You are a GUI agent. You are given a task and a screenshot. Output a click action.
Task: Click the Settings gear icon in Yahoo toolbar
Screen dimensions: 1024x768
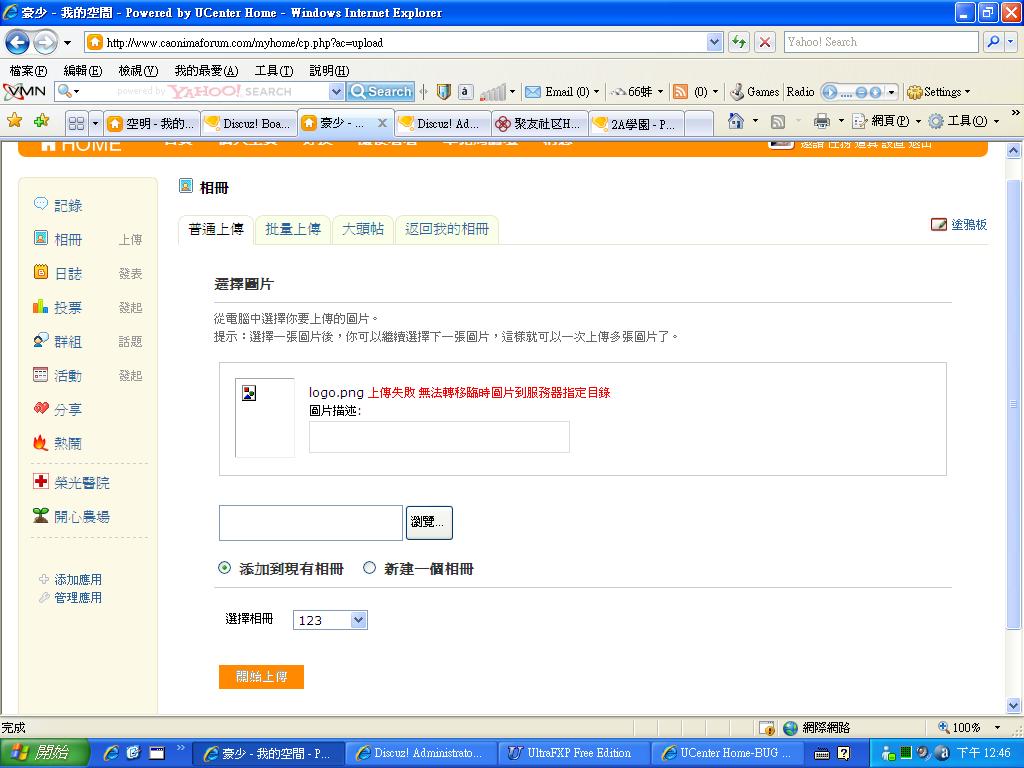(914, 92)
